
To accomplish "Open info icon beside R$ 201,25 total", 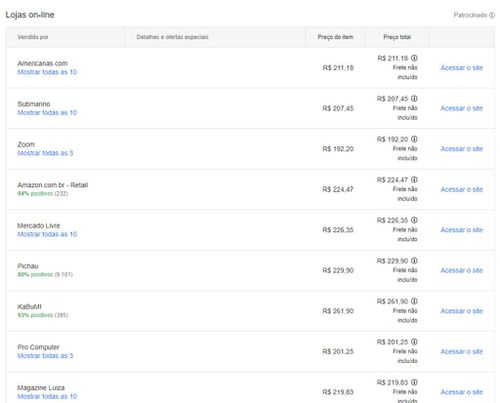I will [x=414, y=342].
